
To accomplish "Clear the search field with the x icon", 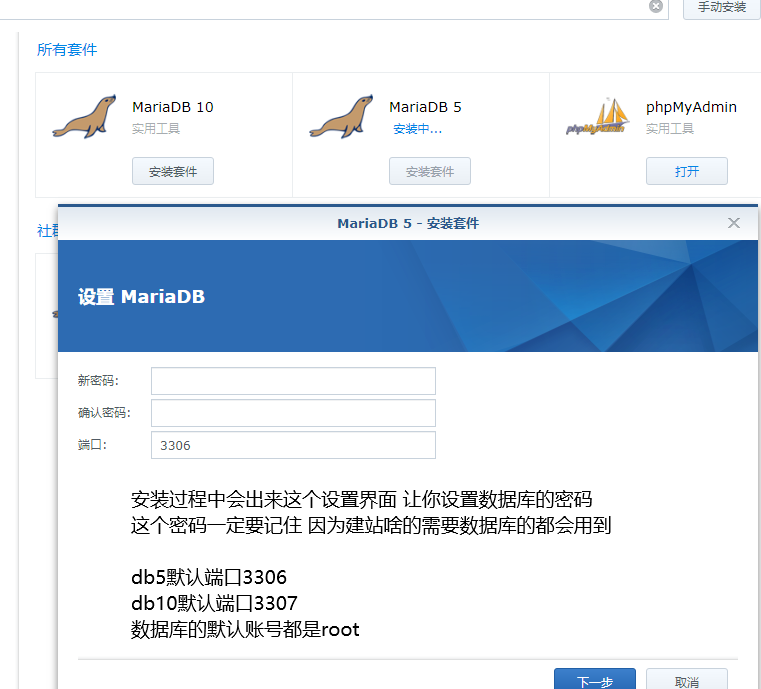I will (656, 6).
